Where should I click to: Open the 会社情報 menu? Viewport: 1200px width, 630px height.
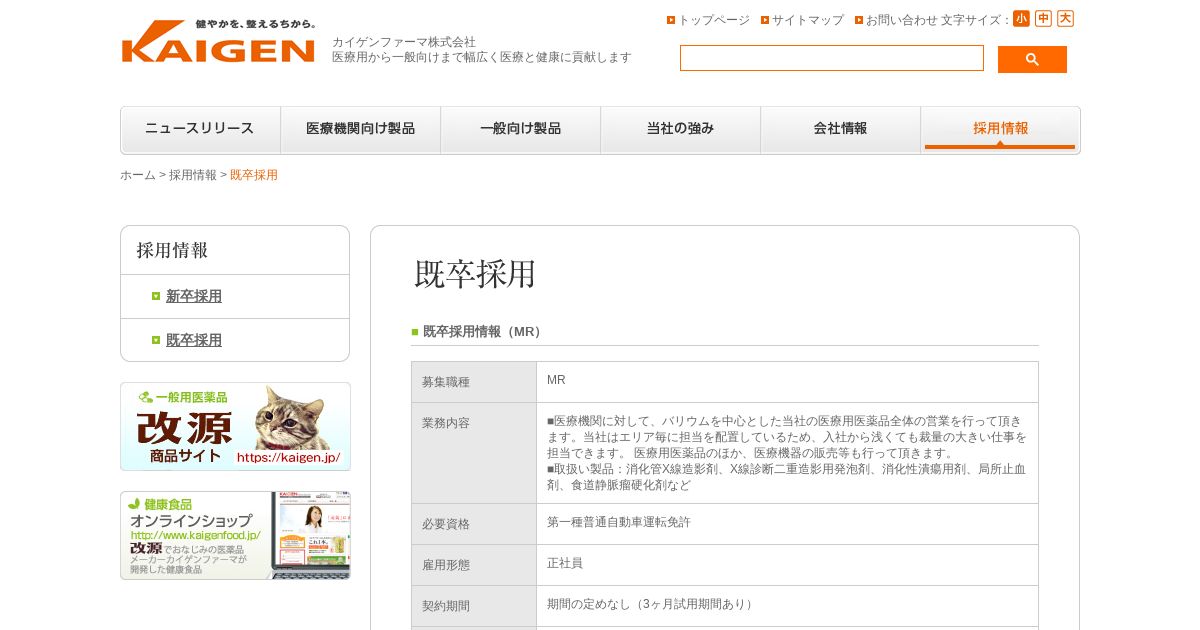coord(841,130)
